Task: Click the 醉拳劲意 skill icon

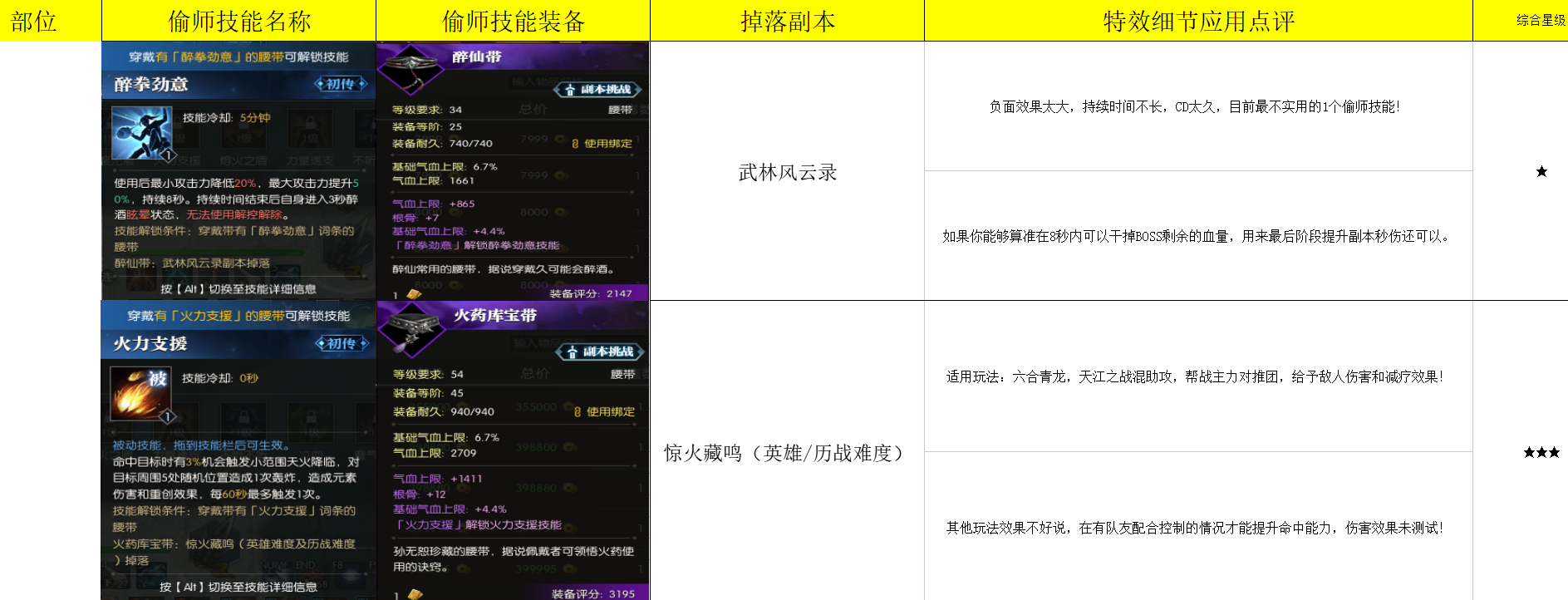Action: [x=141, y=133]
